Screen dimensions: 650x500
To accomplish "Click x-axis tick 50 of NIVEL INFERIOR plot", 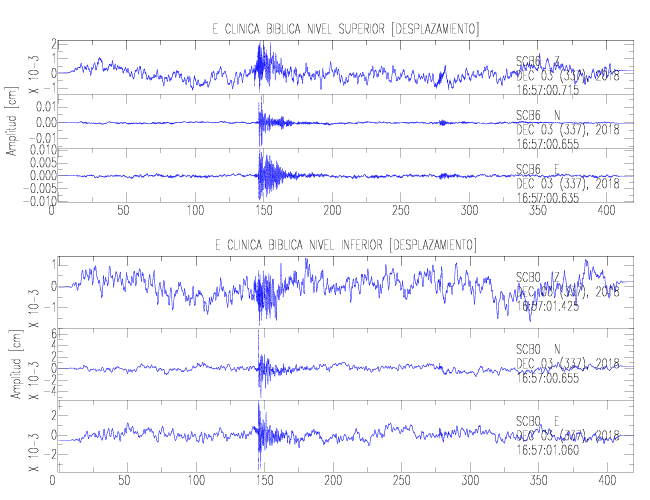I will click(x=124, y=481).
